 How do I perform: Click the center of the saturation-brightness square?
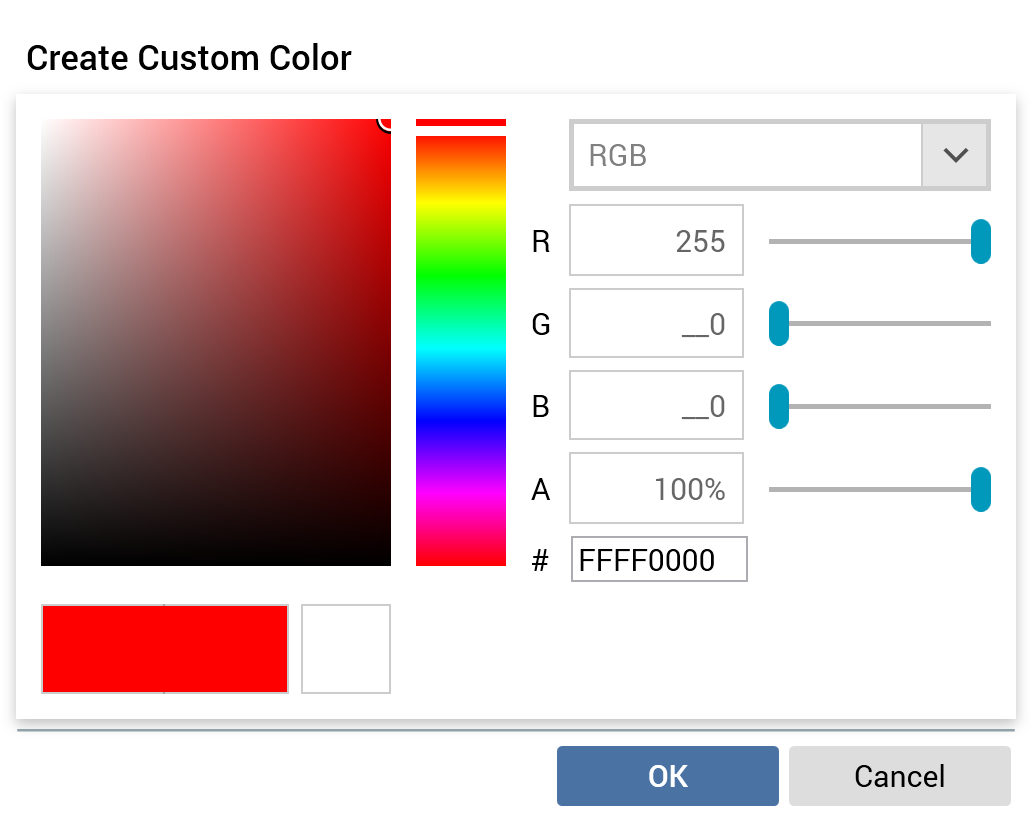click(216, 343)
